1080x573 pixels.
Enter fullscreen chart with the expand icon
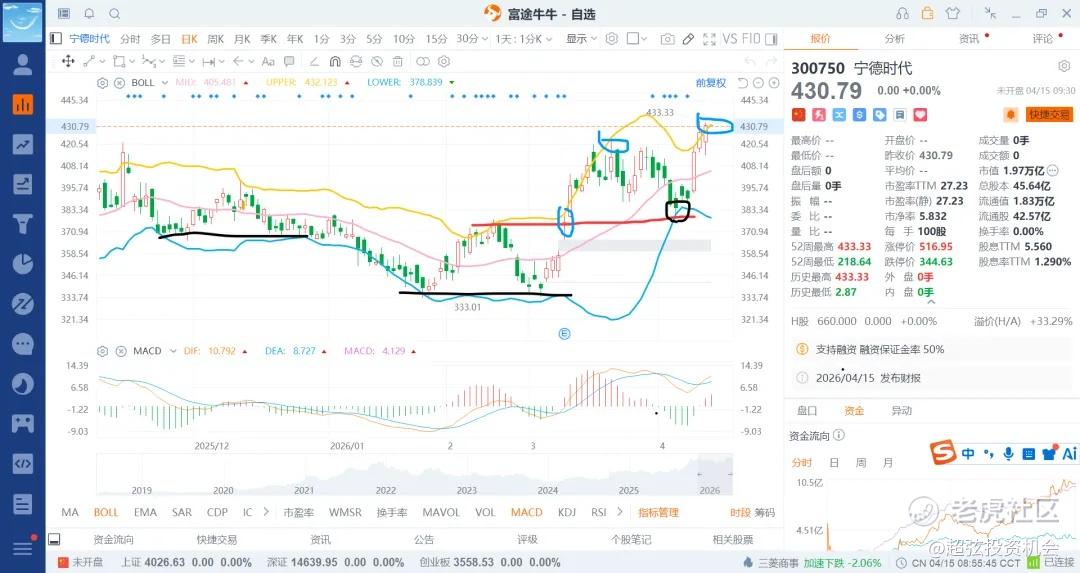point(709,39)
